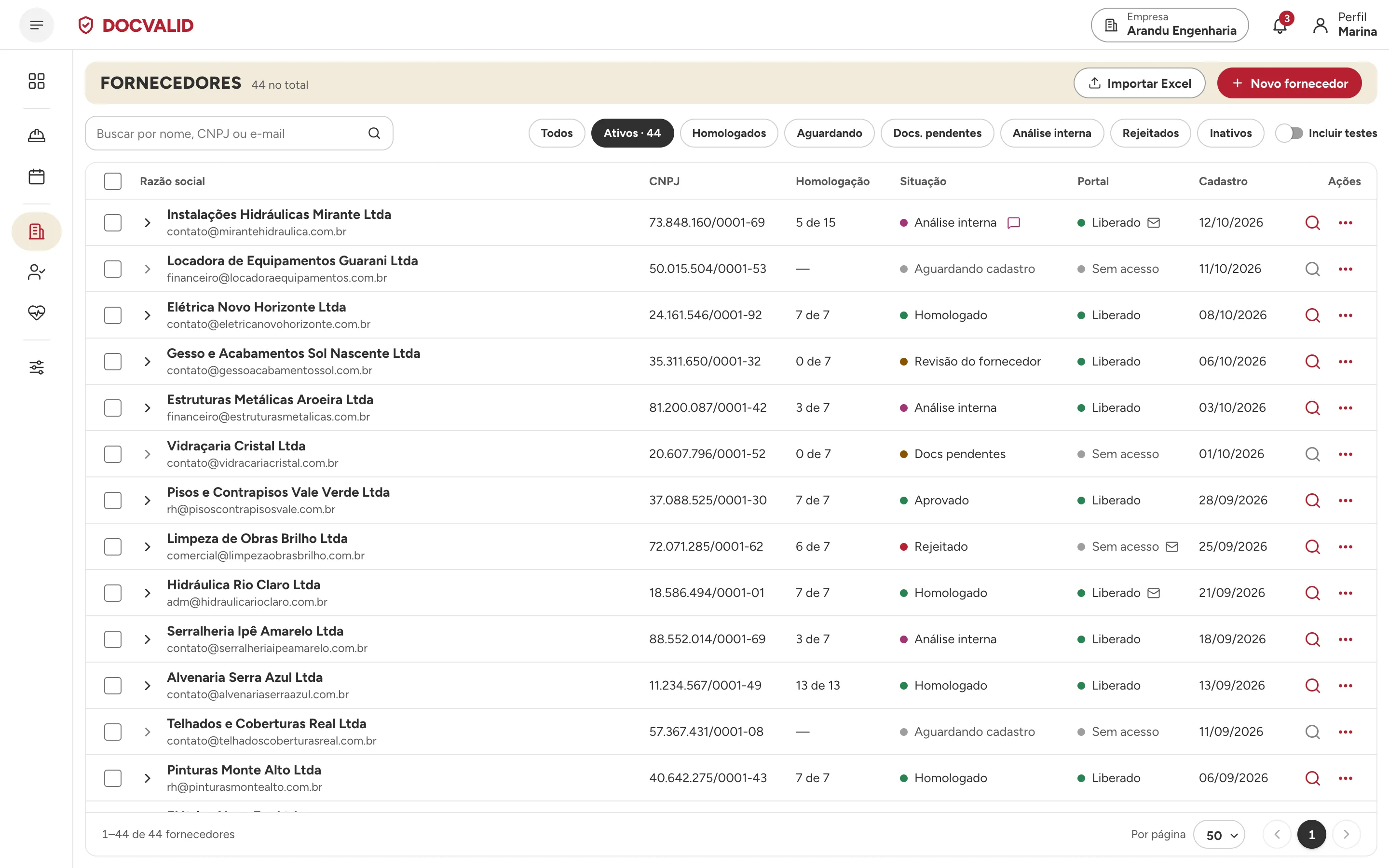Viewport: 1389px width, 868px height.
Task: Select the Docs. pendentes filter tab
Action: tap(937, 133)
